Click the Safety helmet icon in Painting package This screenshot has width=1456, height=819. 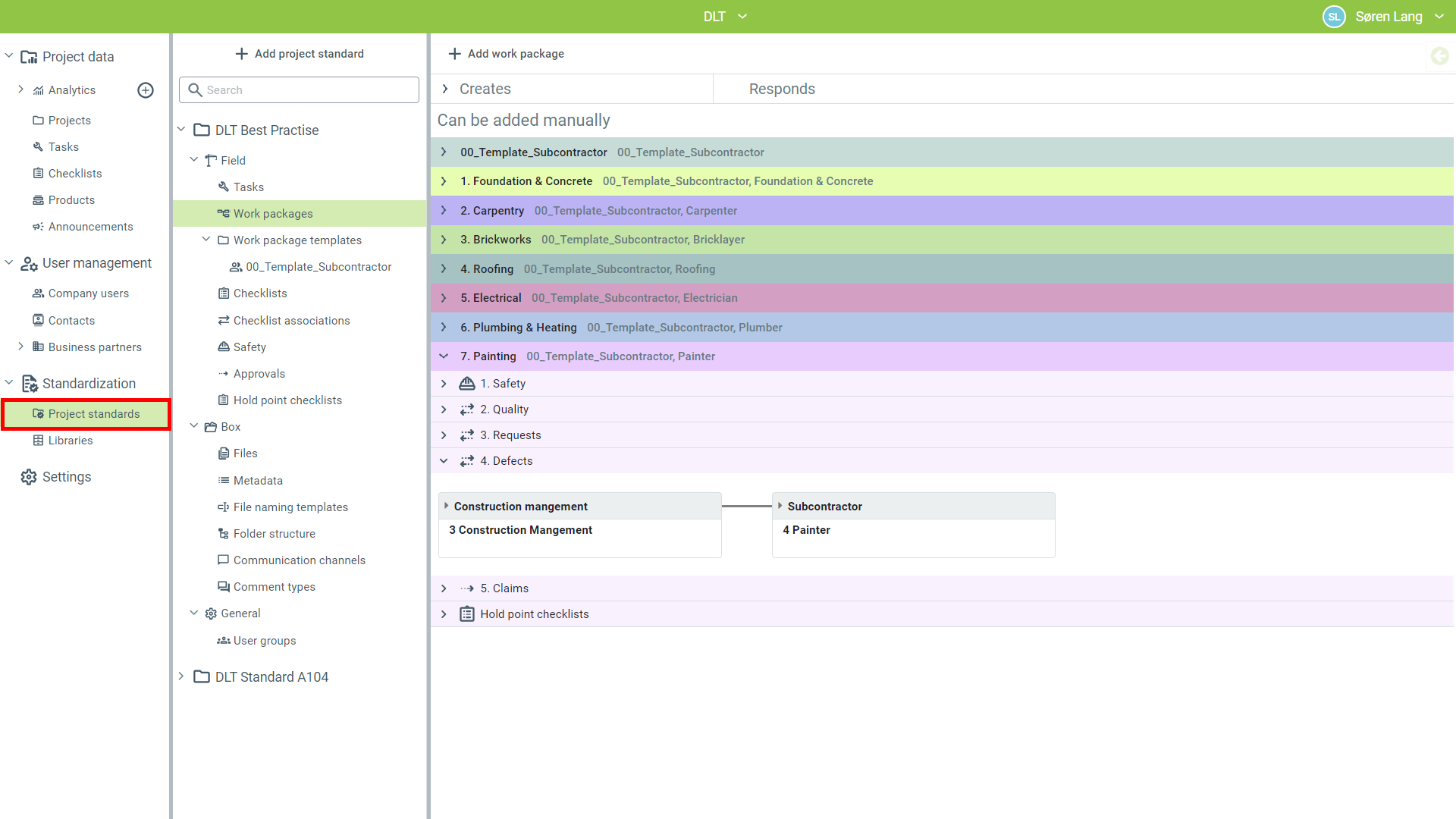coord(467,384)
